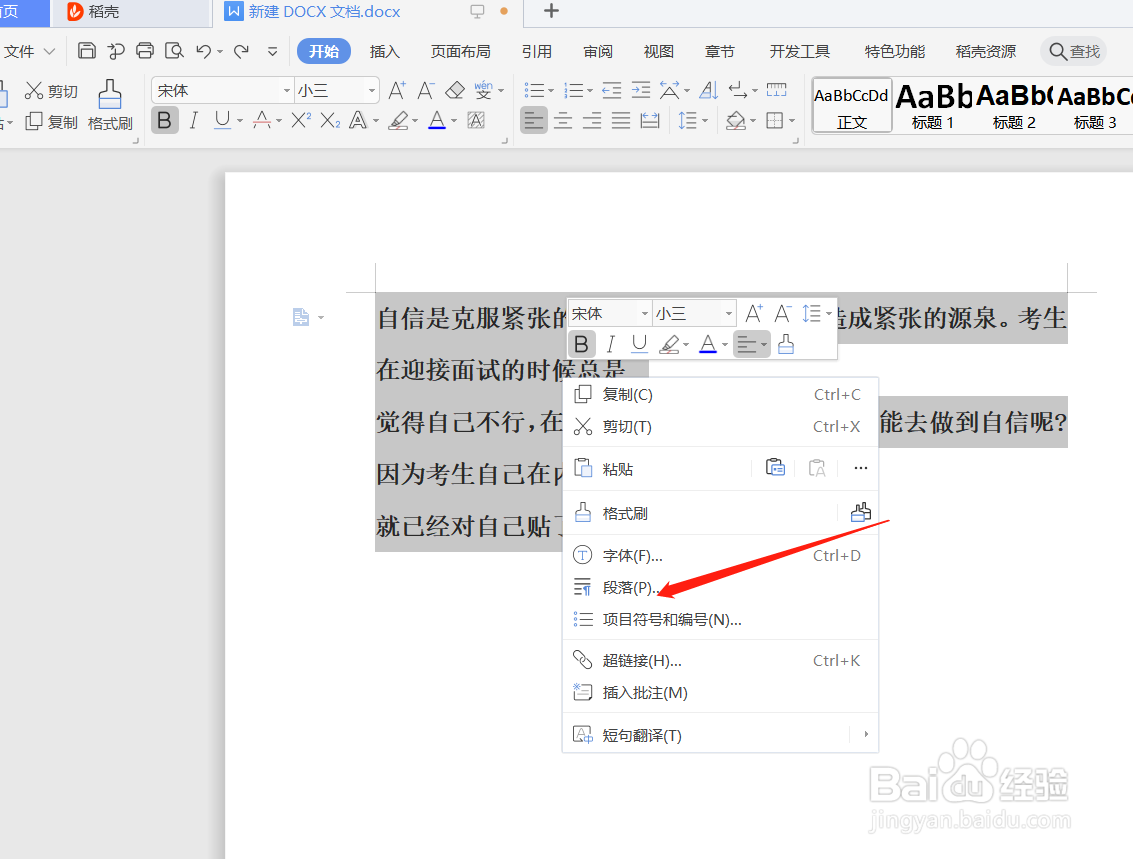This screenshot has height=859, width=1133.
Task: Click the Increase Font Size icon
Action: 397,90
